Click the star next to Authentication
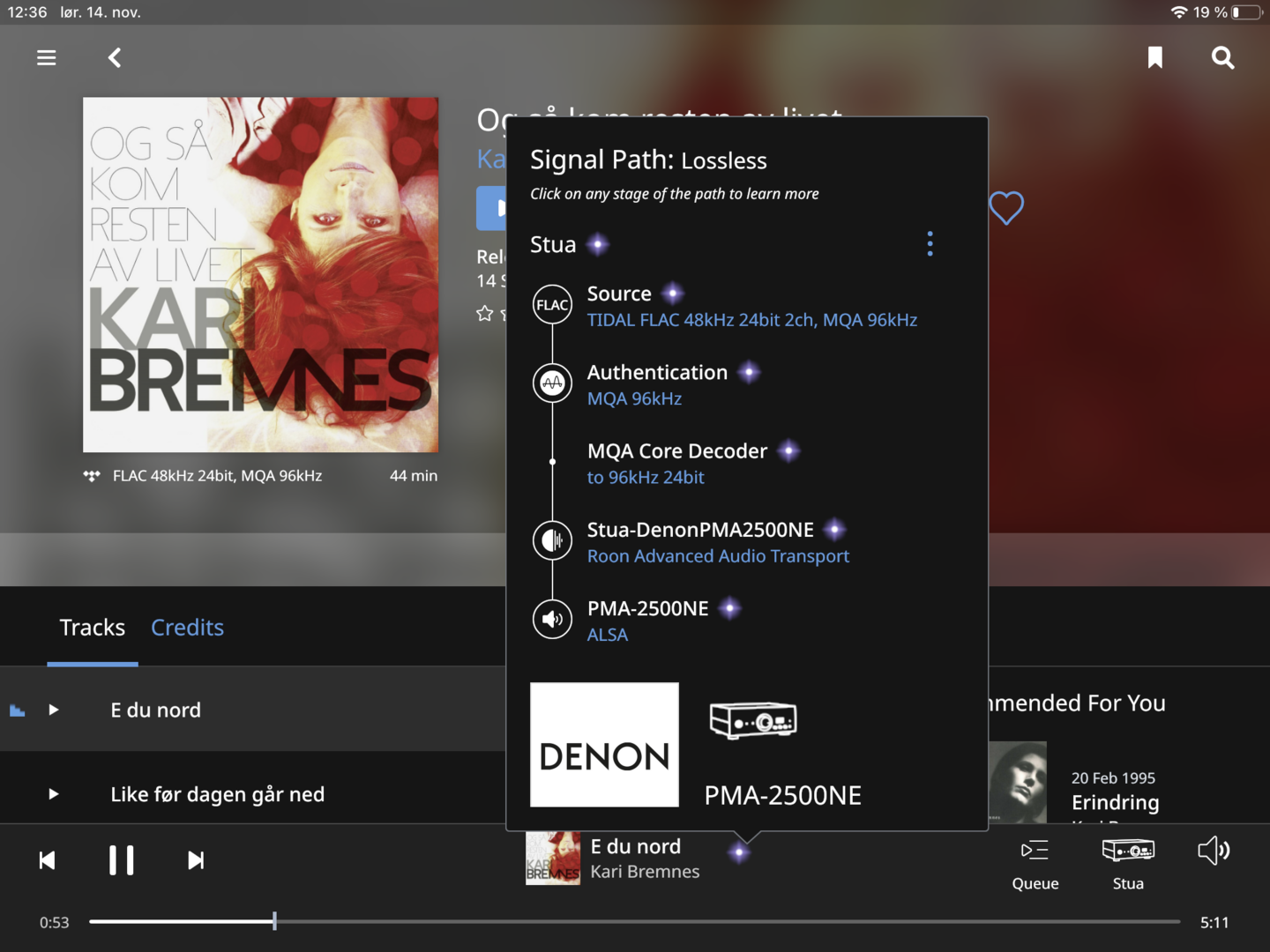1270x952 pixels. (x=749, y=372)
